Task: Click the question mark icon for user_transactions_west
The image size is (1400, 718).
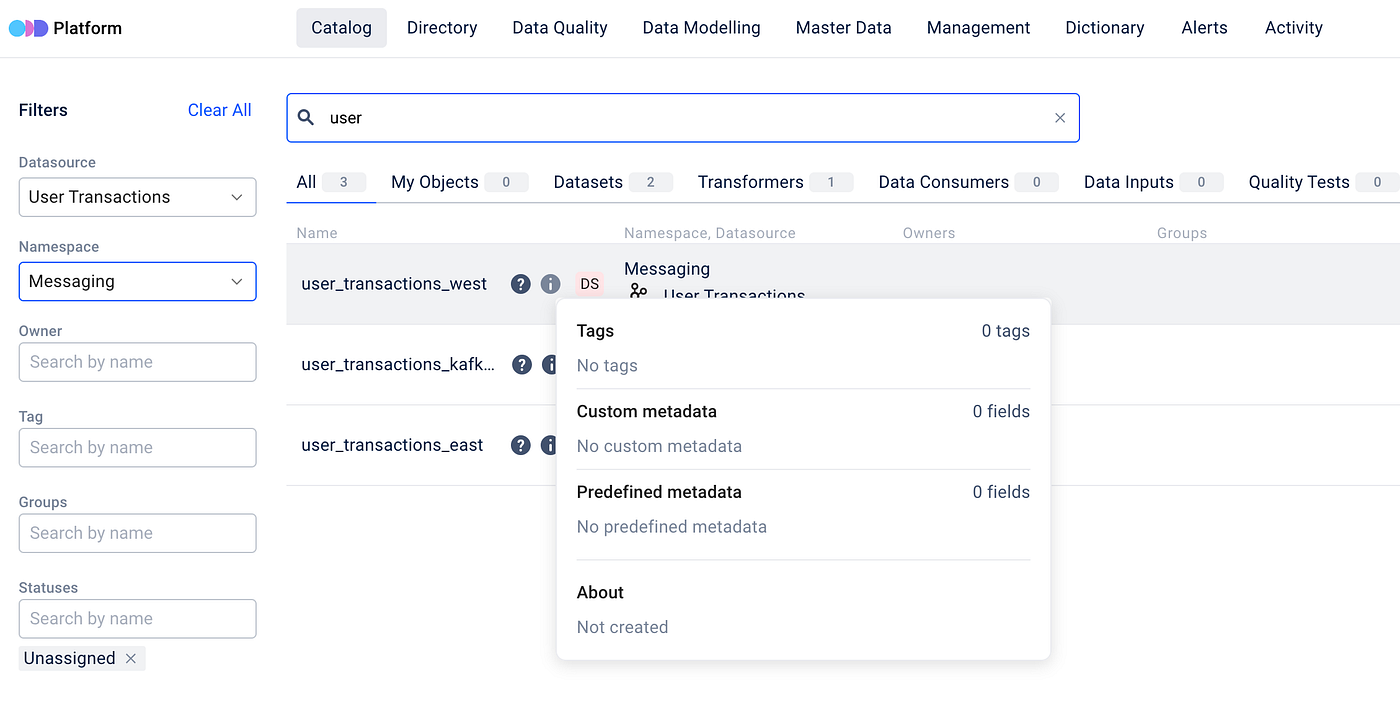Action: (520, 284)
